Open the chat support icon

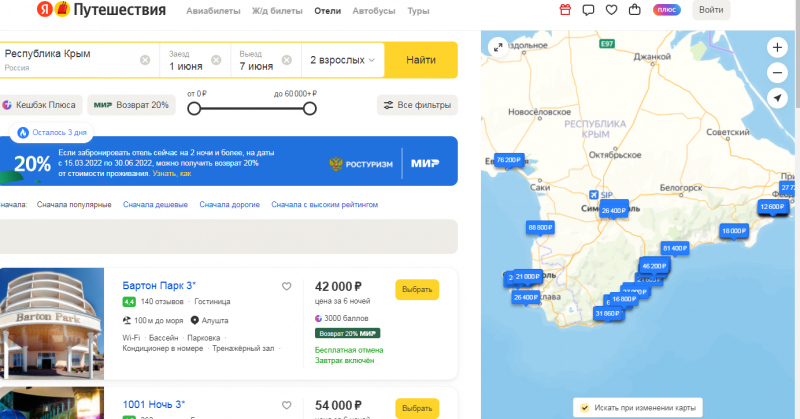(x=588, y=10)
